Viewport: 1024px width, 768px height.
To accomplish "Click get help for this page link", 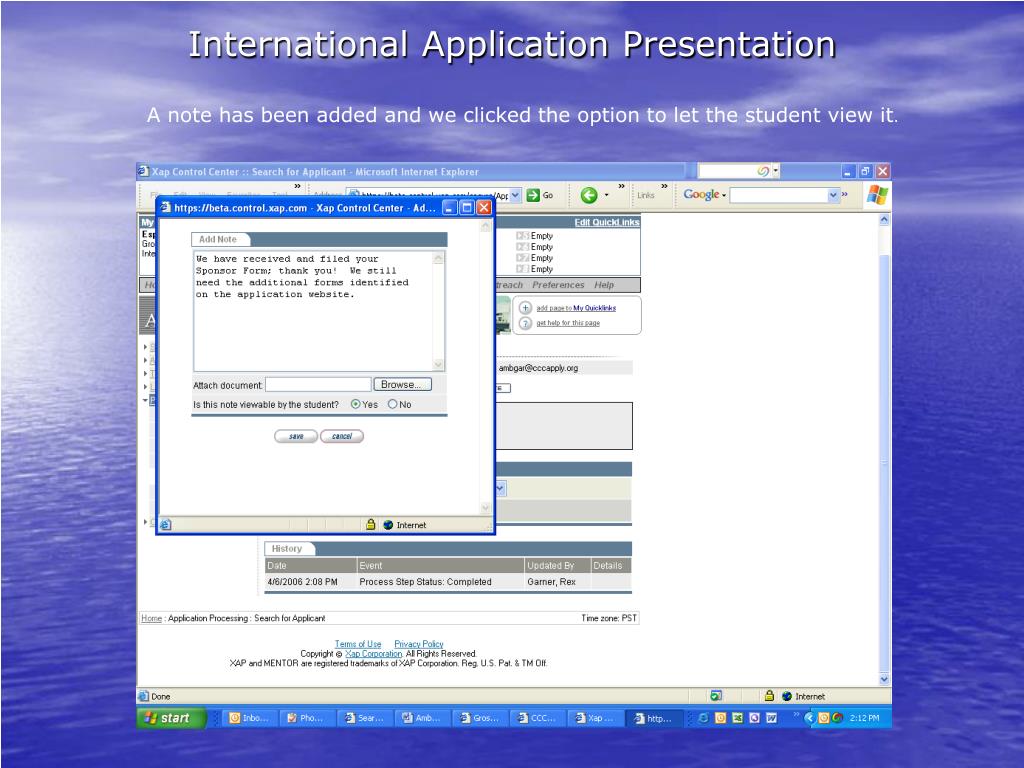I will tap(568, 323).
